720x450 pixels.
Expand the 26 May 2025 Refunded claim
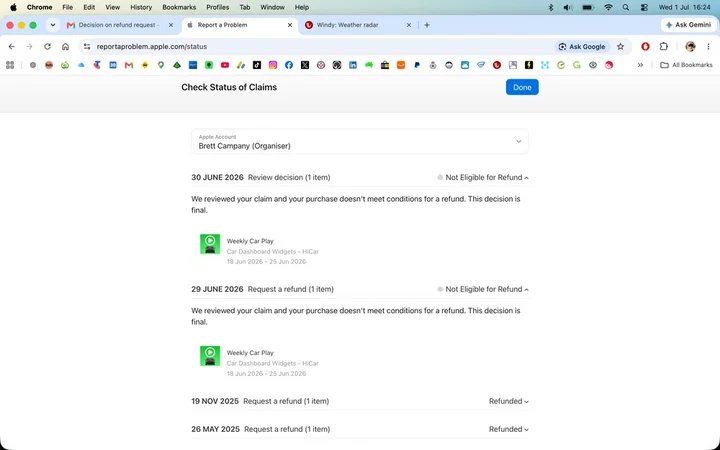[526, 429]
